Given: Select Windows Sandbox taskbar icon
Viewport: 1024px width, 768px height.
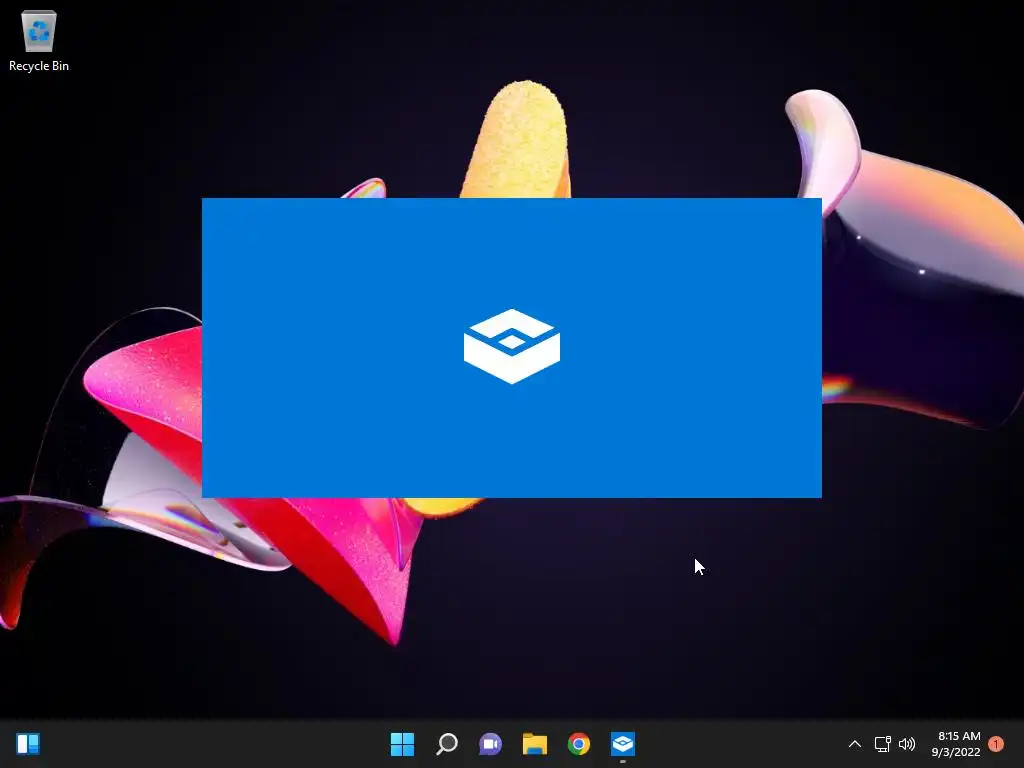Looking at the screenshot, I should click(622, 744).
